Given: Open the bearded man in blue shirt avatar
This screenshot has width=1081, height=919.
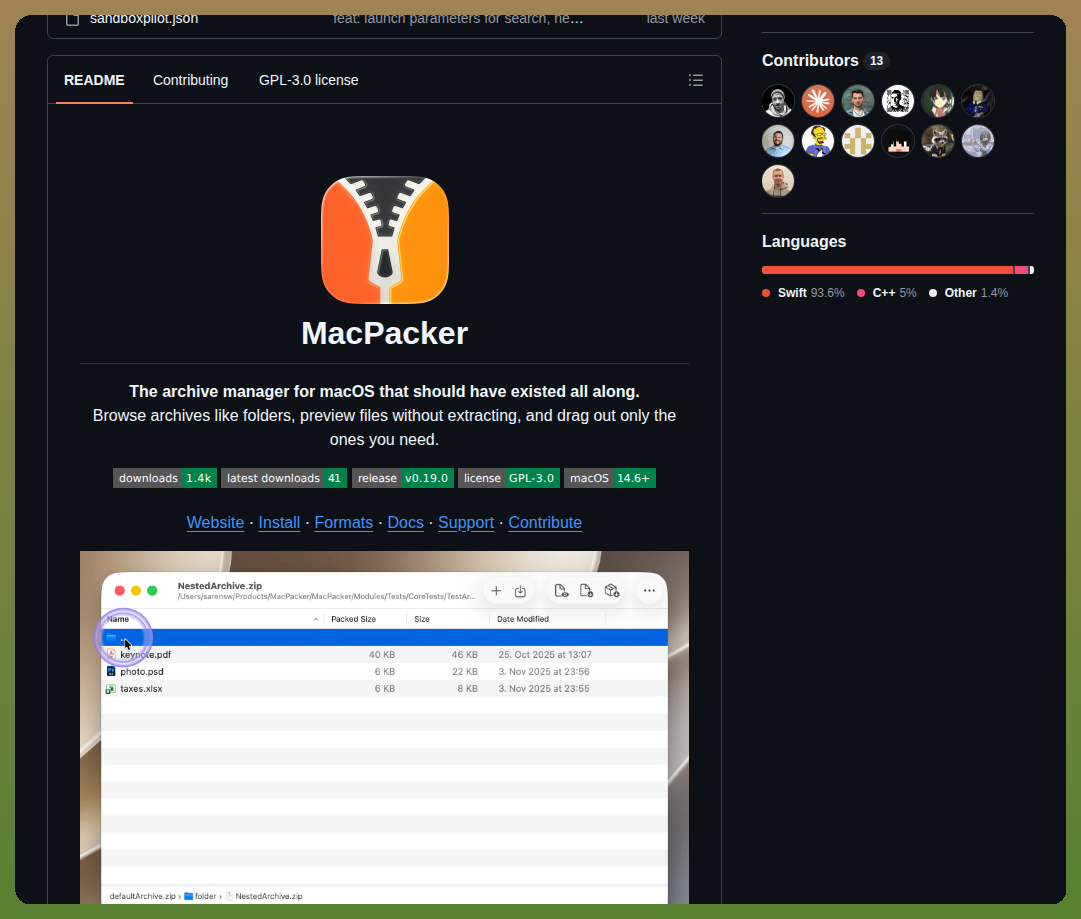Looking at the screenshot, I should tap(778, 141).
